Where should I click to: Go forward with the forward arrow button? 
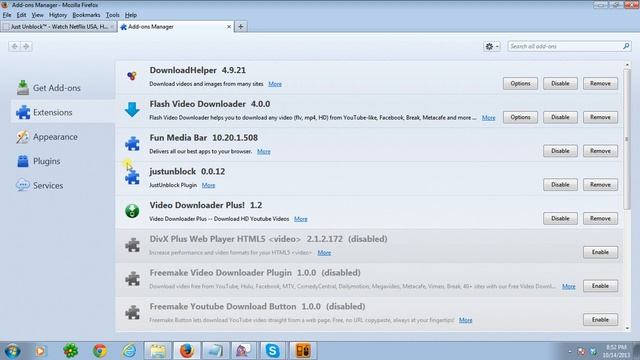coord(26,47)
